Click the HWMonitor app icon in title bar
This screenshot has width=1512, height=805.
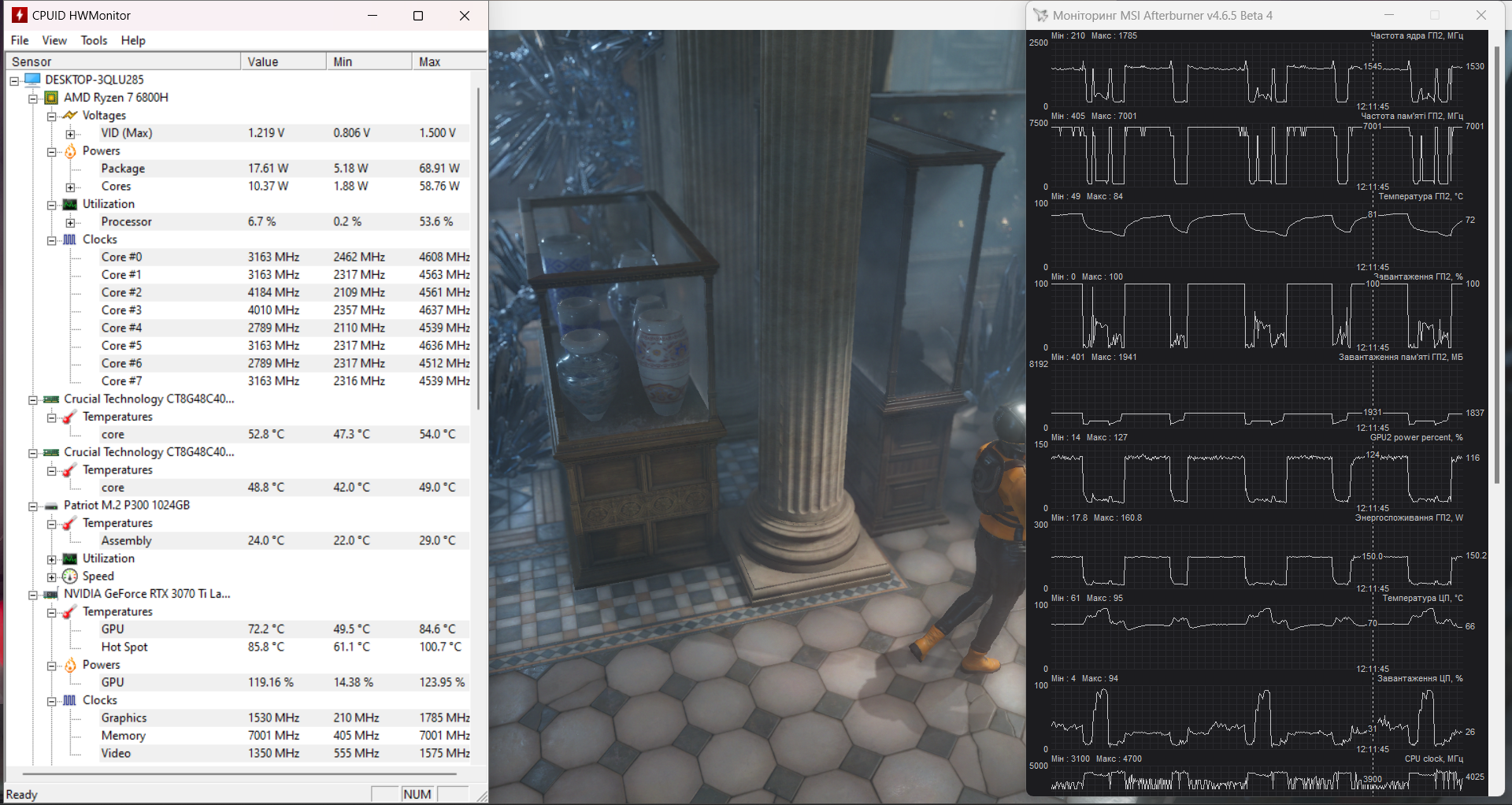[20, 15]
